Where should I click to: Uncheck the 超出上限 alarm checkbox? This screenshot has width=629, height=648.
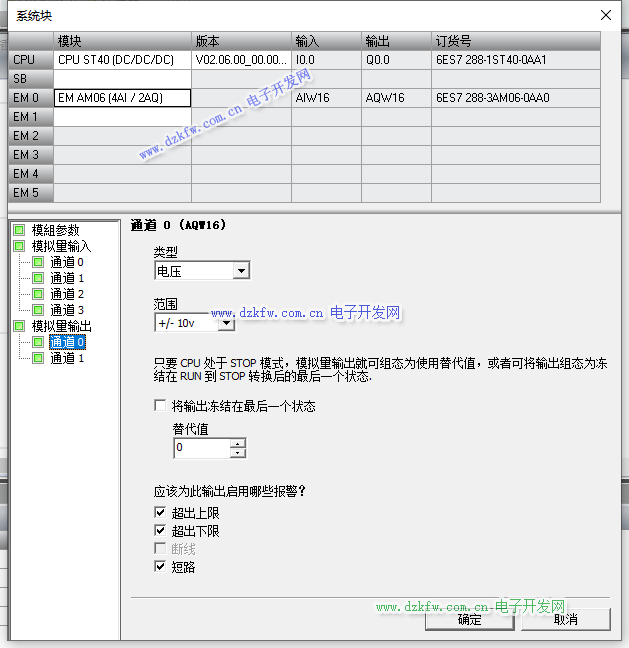160,513
